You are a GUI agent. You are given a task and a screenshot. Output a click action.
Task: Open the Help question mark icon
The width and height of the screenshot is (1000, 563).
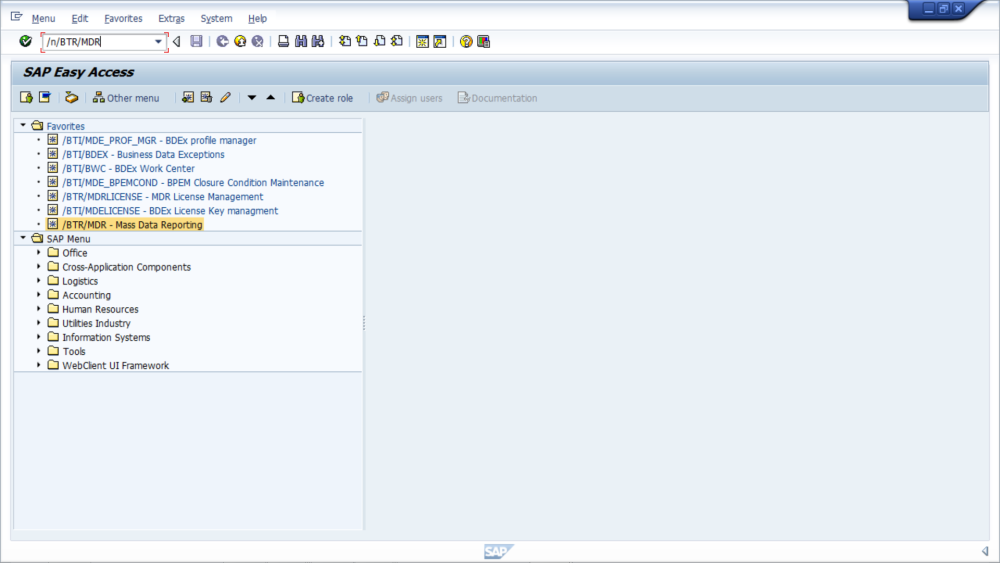click(466, 41)
